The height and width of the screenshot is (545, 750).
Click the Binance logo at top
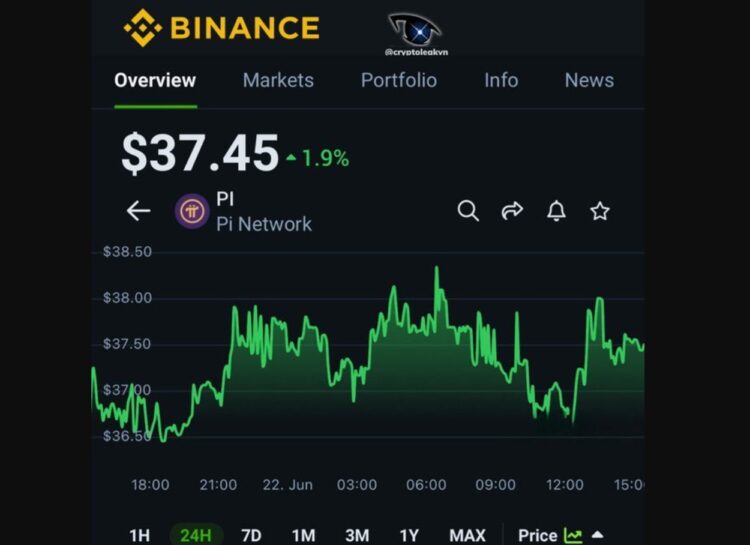[x=221, y=27]
